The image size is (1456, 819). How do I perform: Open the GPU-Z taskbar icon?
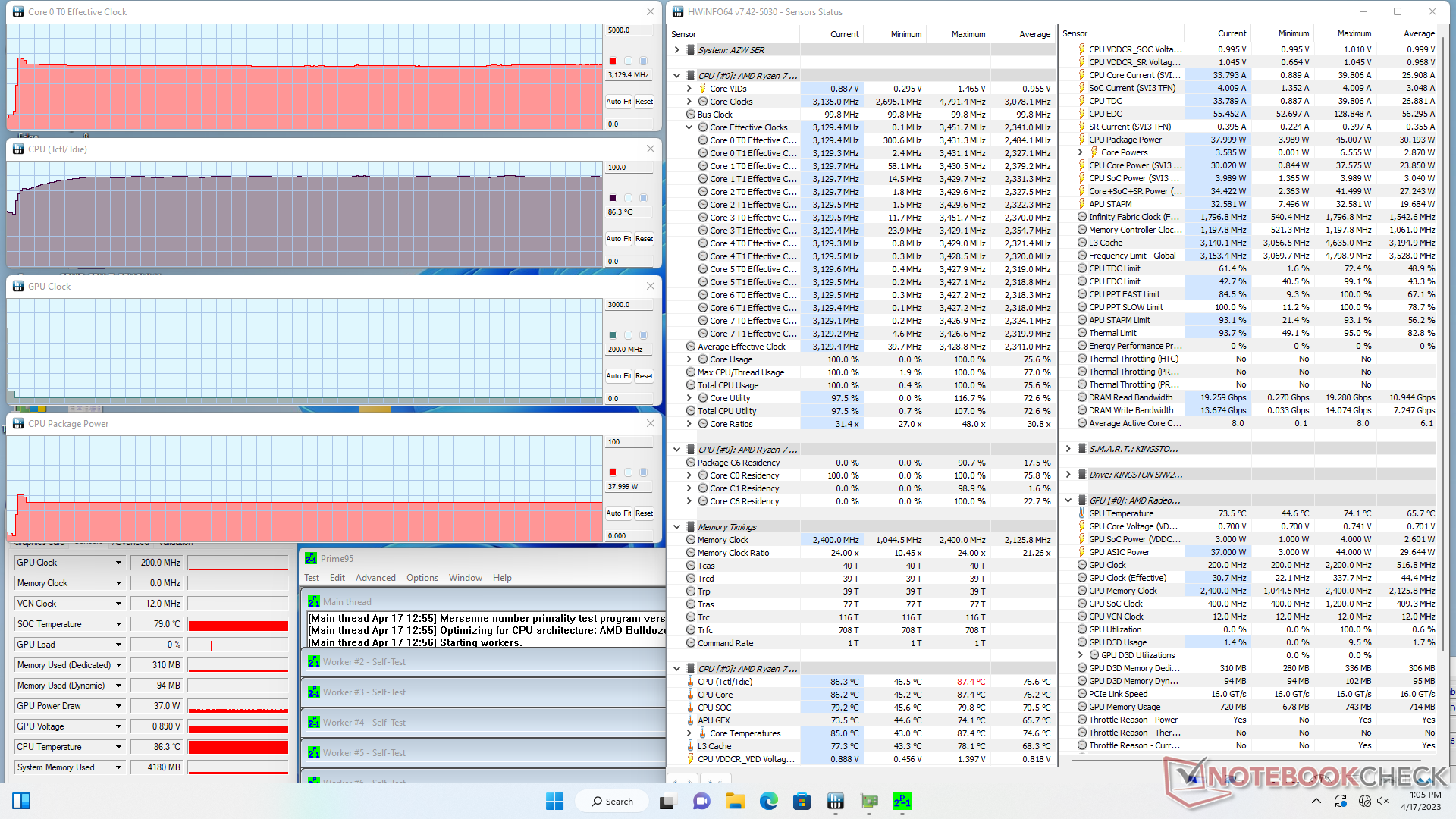click(x=869, y=802)
